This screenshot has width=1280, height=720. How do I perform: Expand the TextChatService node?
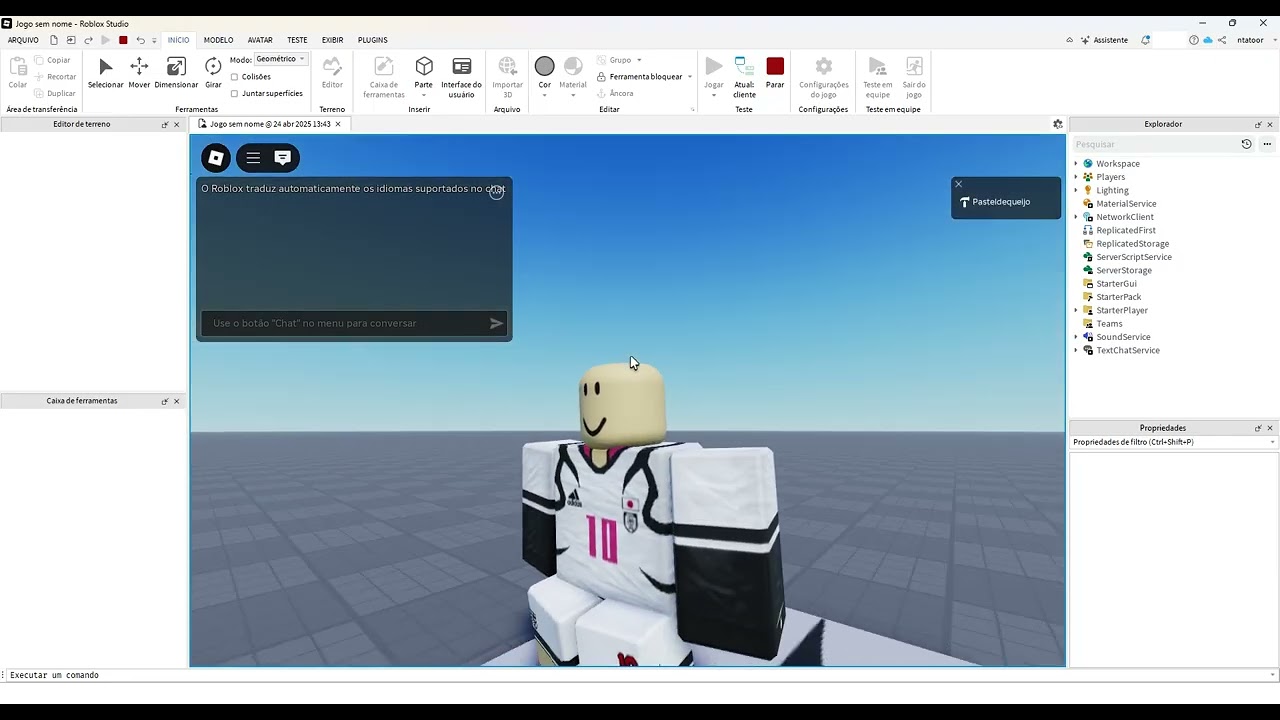[1076, 351]
